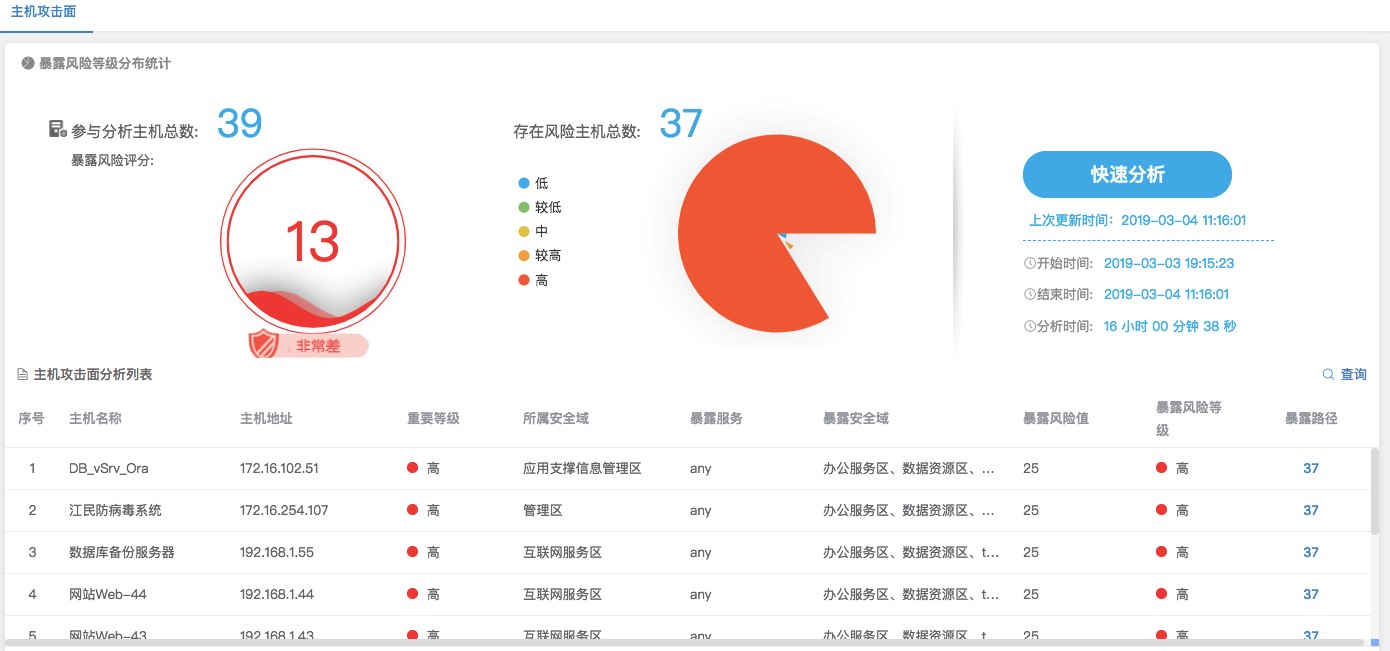
Task: Open exposure path 37 for DB_vSrv_Ora
Action: (x=1310, y=468)
